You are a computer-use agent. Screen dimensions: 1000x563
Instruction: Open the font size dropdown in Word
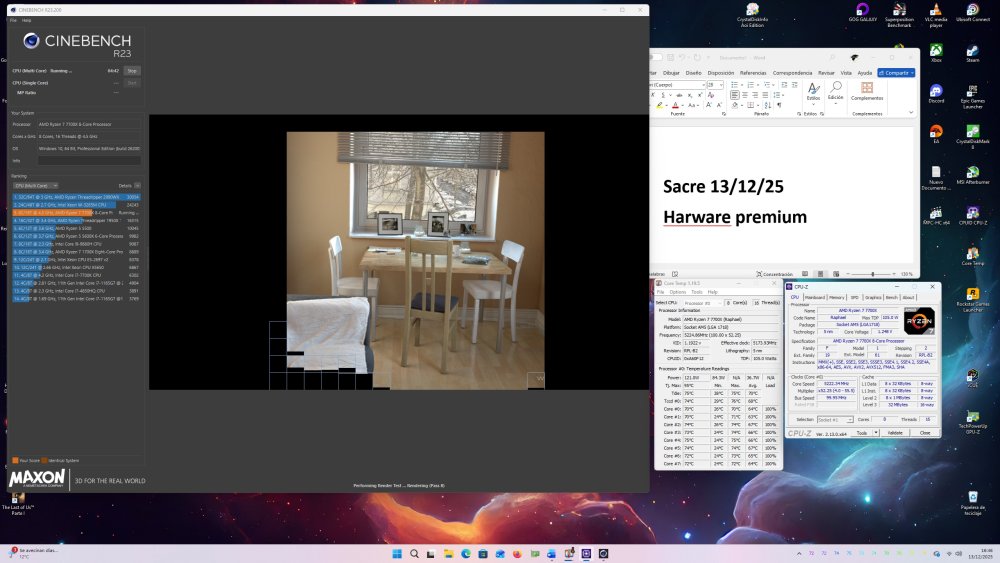(721, 85)
